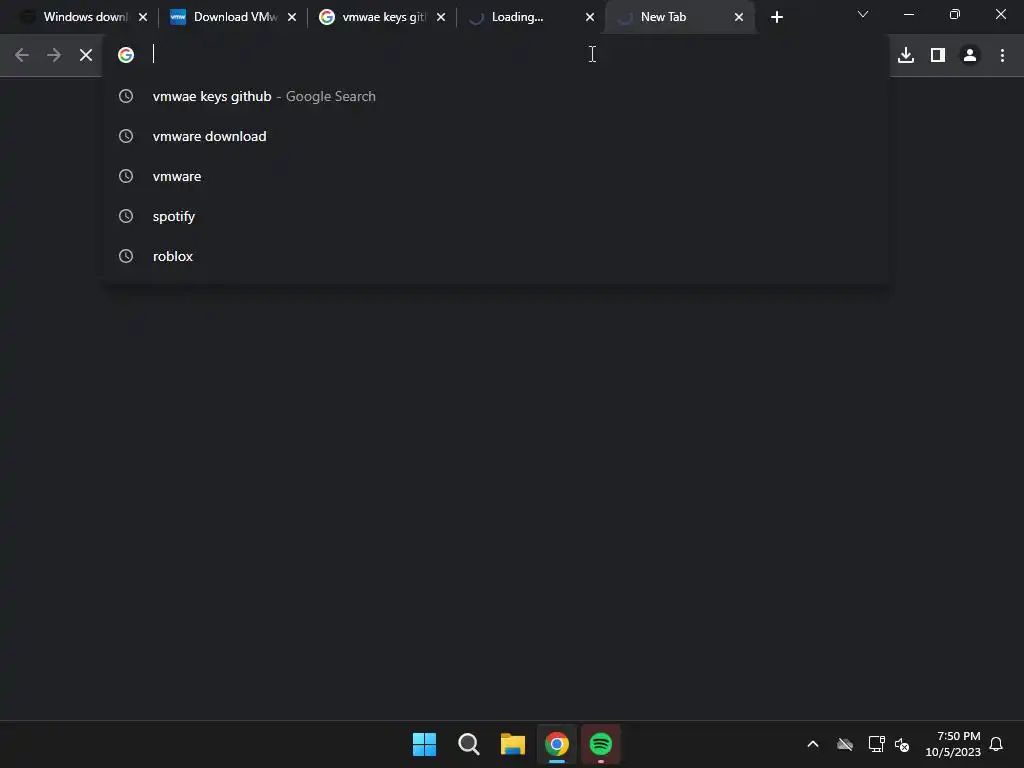The width and height of the screenshot is (1024, 768).
Task: Pick the 'roblox' history suggestion
Action: [x=495, y=256]
